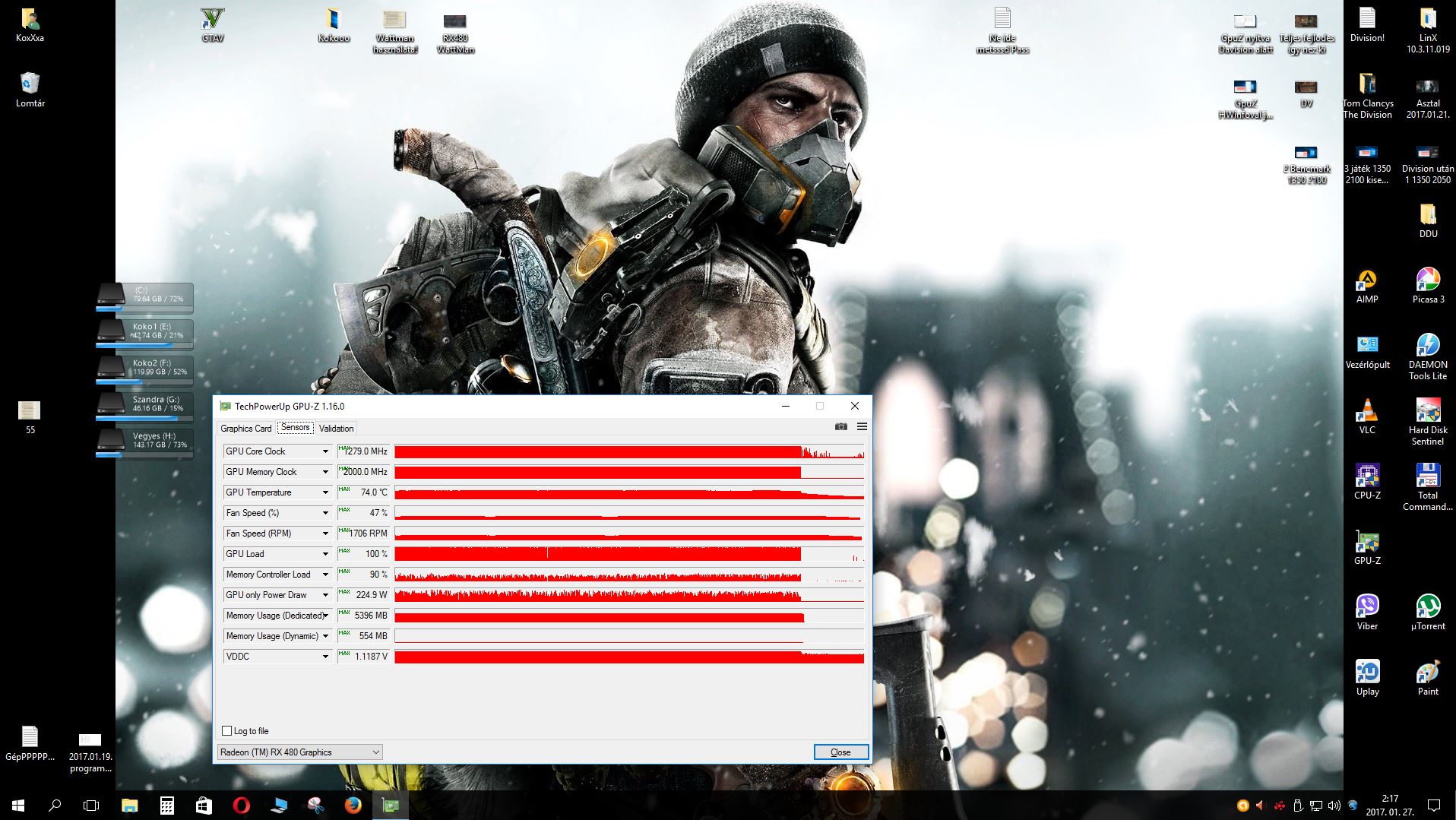Open the Windows Start menu
The width and height of the screenshot is (1456, 820).
[18, 806]
